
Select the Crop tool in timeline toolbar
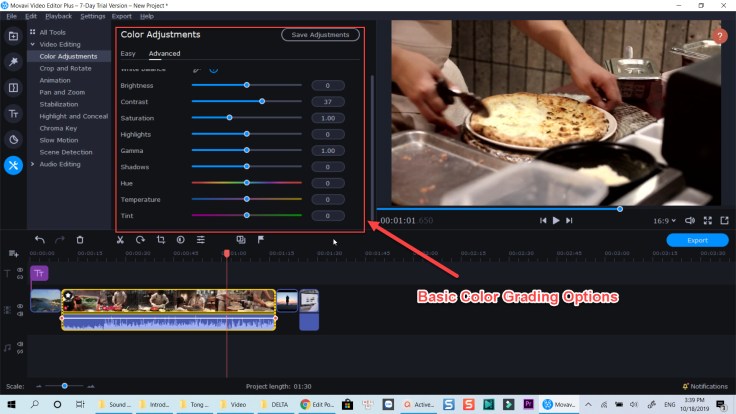pos(161,240)
